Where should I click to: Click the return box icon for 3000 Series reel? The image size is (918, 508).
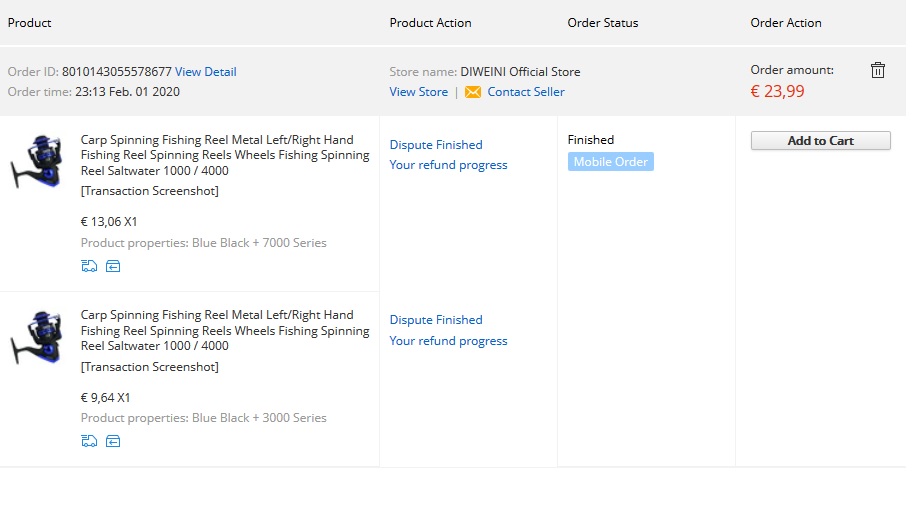113,441
